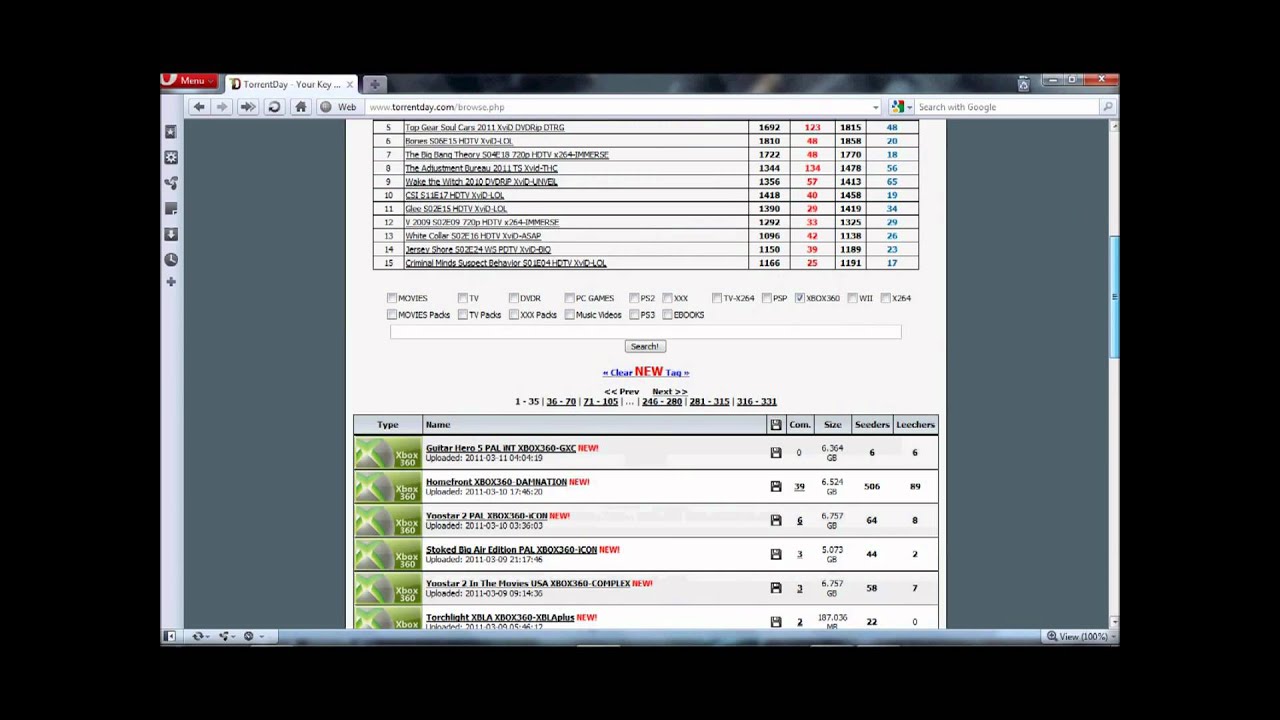Go to Next page link
The height and width of the screenshot is (720, 1280).
[x=669, y=392]
